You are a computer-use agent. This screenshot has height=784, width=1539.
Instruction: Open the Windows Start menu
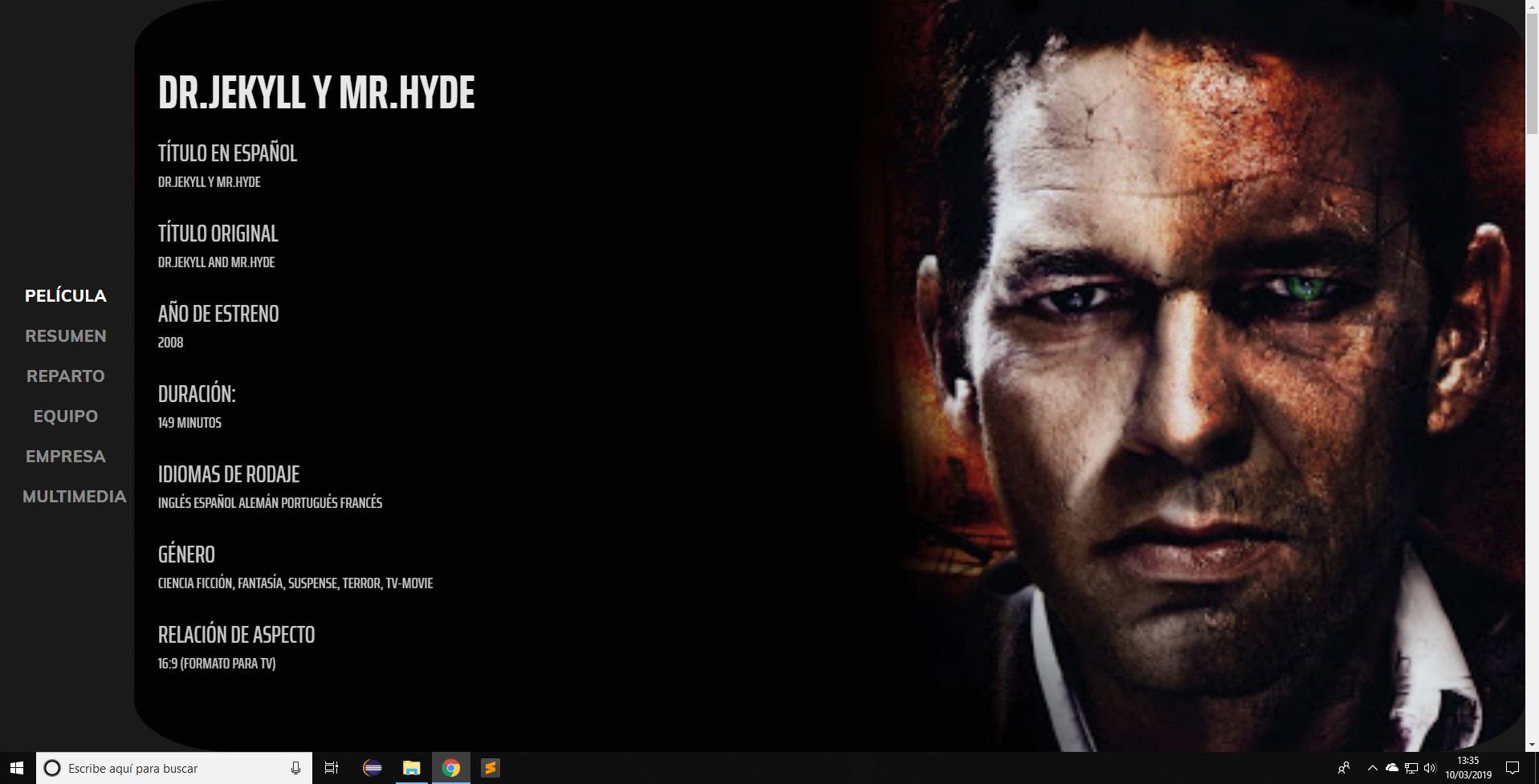(17, 768)
